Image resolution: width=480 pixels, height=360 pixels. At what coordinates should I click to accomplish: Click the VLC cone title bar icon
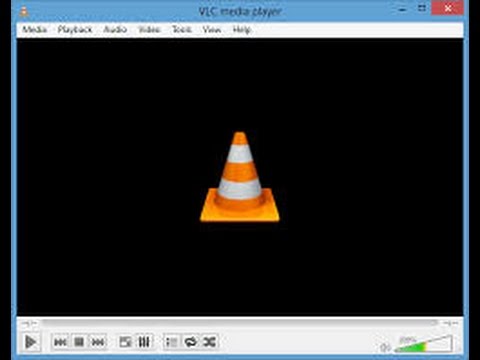pyautogui.click(x=24, y=11)
